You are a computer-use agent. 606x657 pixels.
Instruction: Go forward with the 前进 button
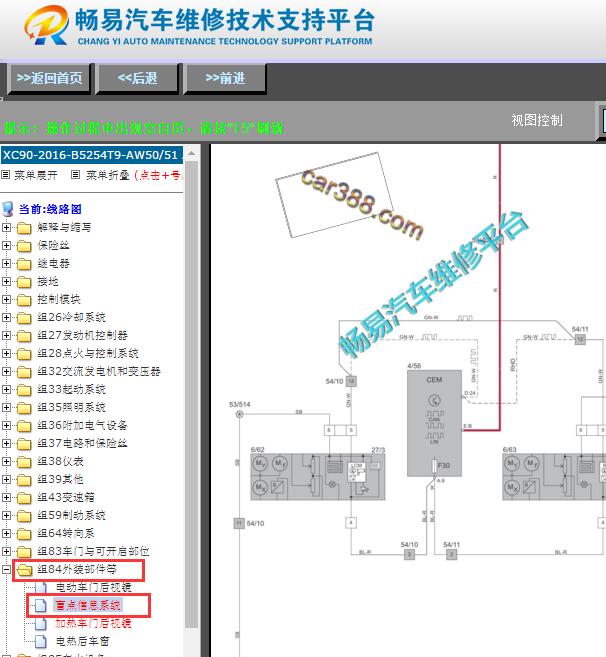pos(225,78)
